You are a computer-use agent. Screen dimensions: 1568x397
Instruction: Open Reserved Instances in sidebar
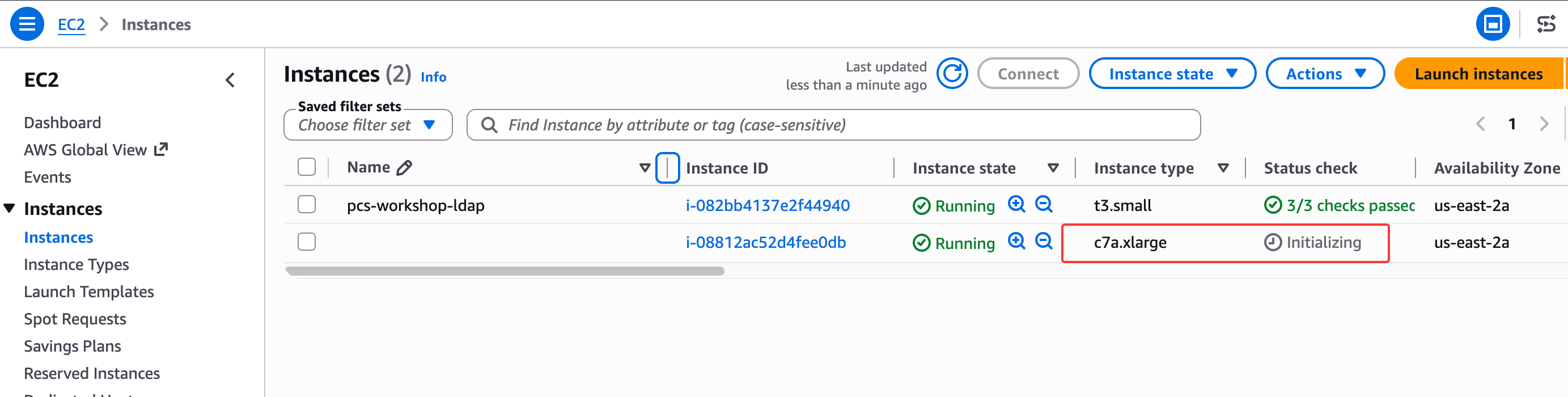pyautogui.click(x=92, y=373)
